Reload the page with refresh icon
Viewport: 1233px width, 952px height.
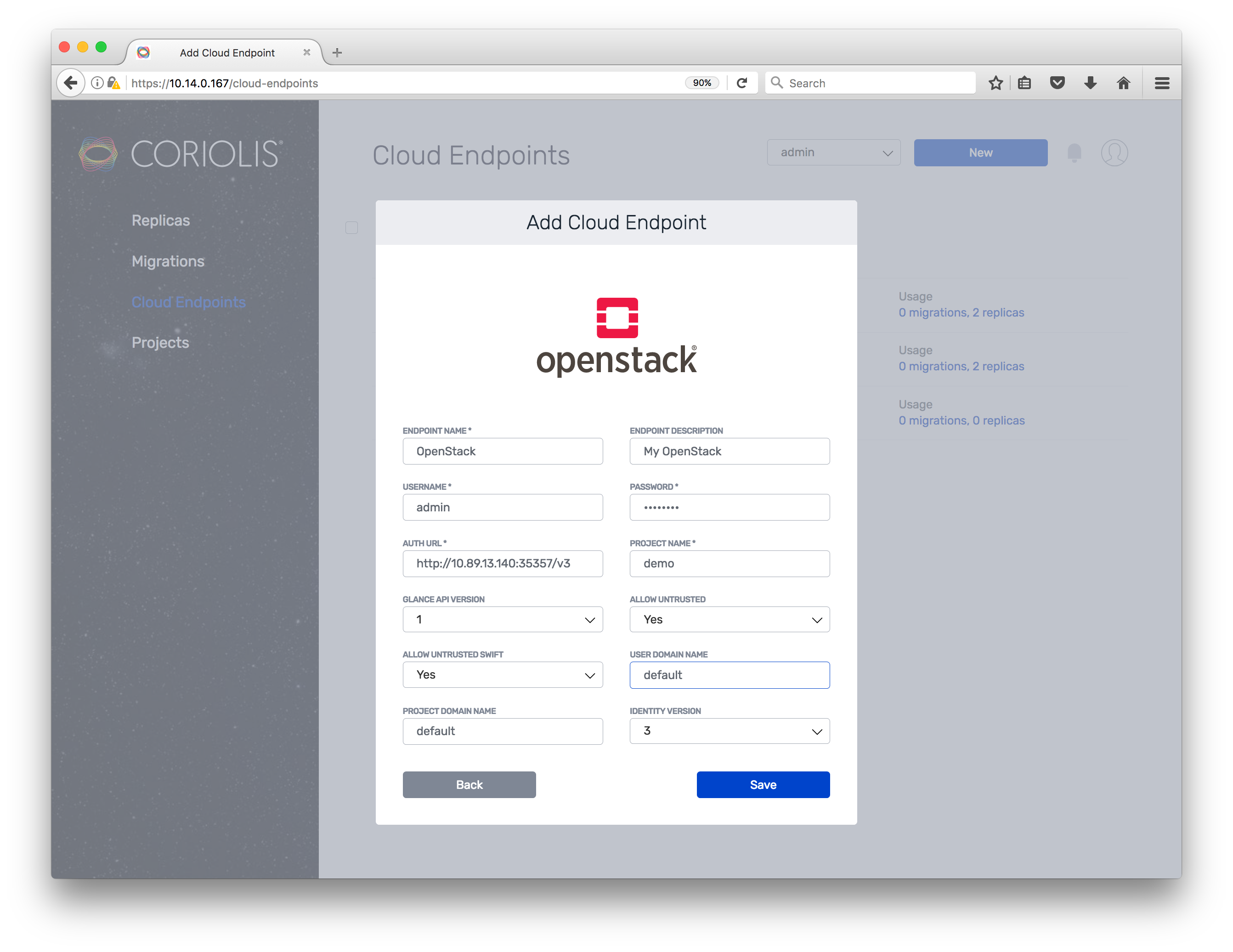pos(742,83)
